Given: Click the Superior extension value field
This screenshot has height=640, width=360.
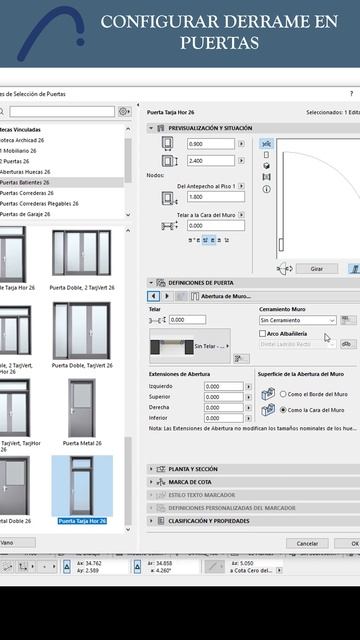Looking at the screenshot, I should (224, 397).
